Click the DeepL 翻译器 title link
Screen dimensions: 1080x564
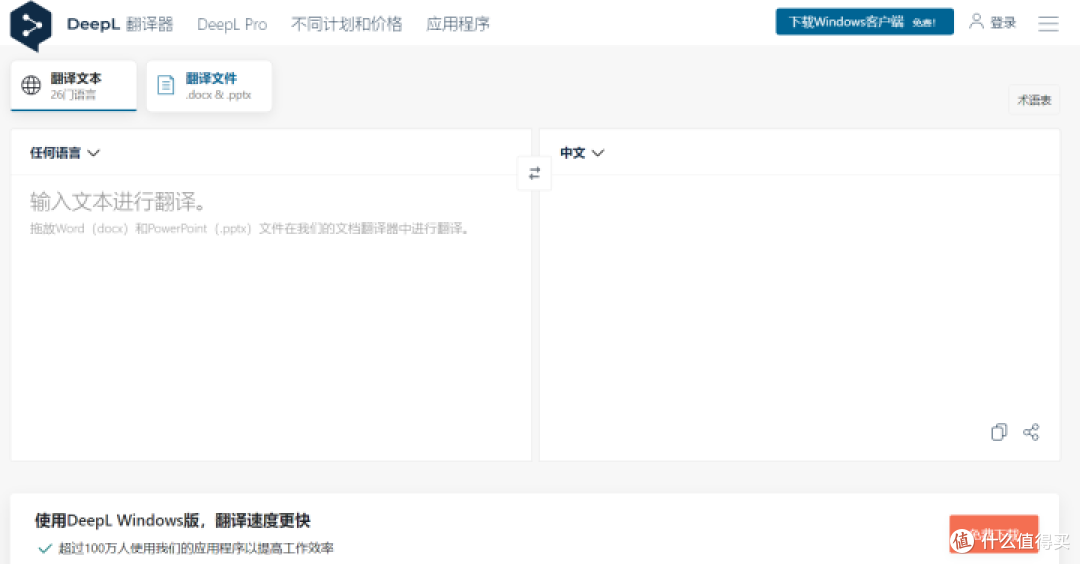point(120,24)
